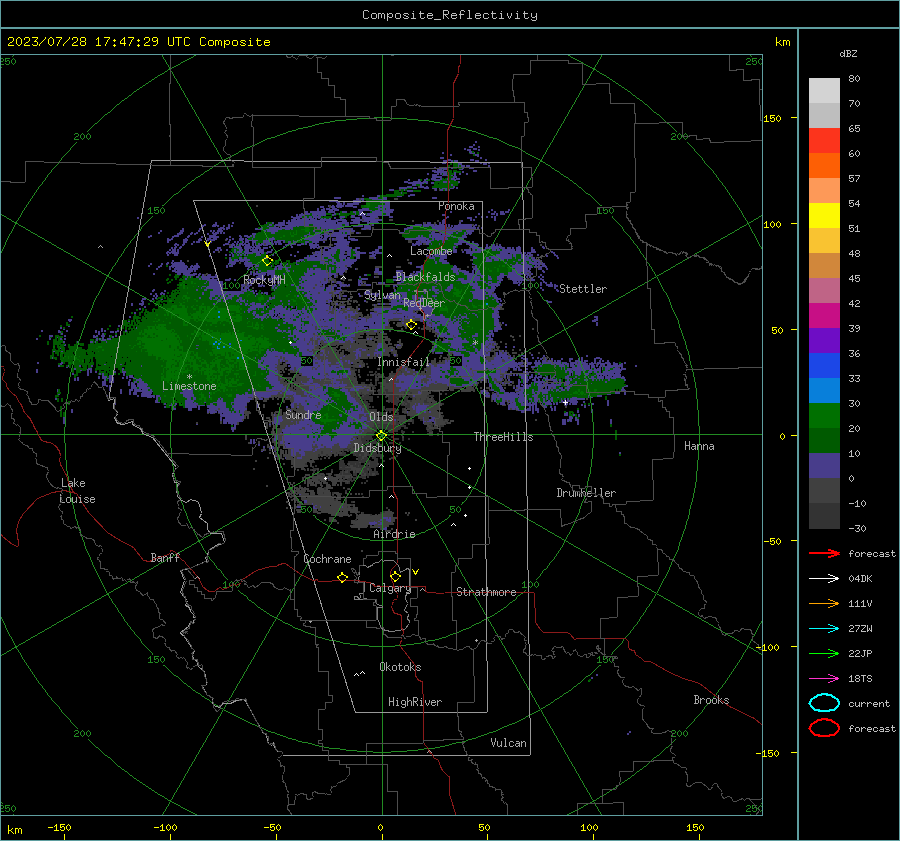Click the RedDeer city label

pos(424,303)
